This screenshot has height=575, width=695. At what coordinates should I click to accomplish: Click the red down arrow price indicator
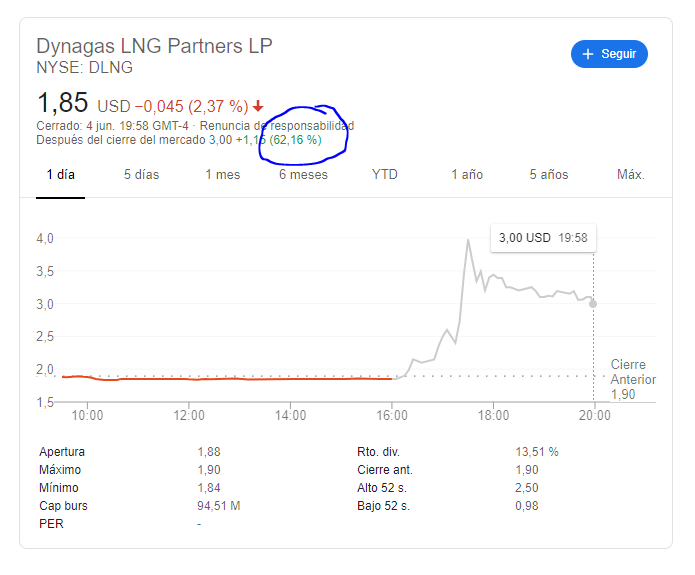pyautogui.click(x=258, y=106)
